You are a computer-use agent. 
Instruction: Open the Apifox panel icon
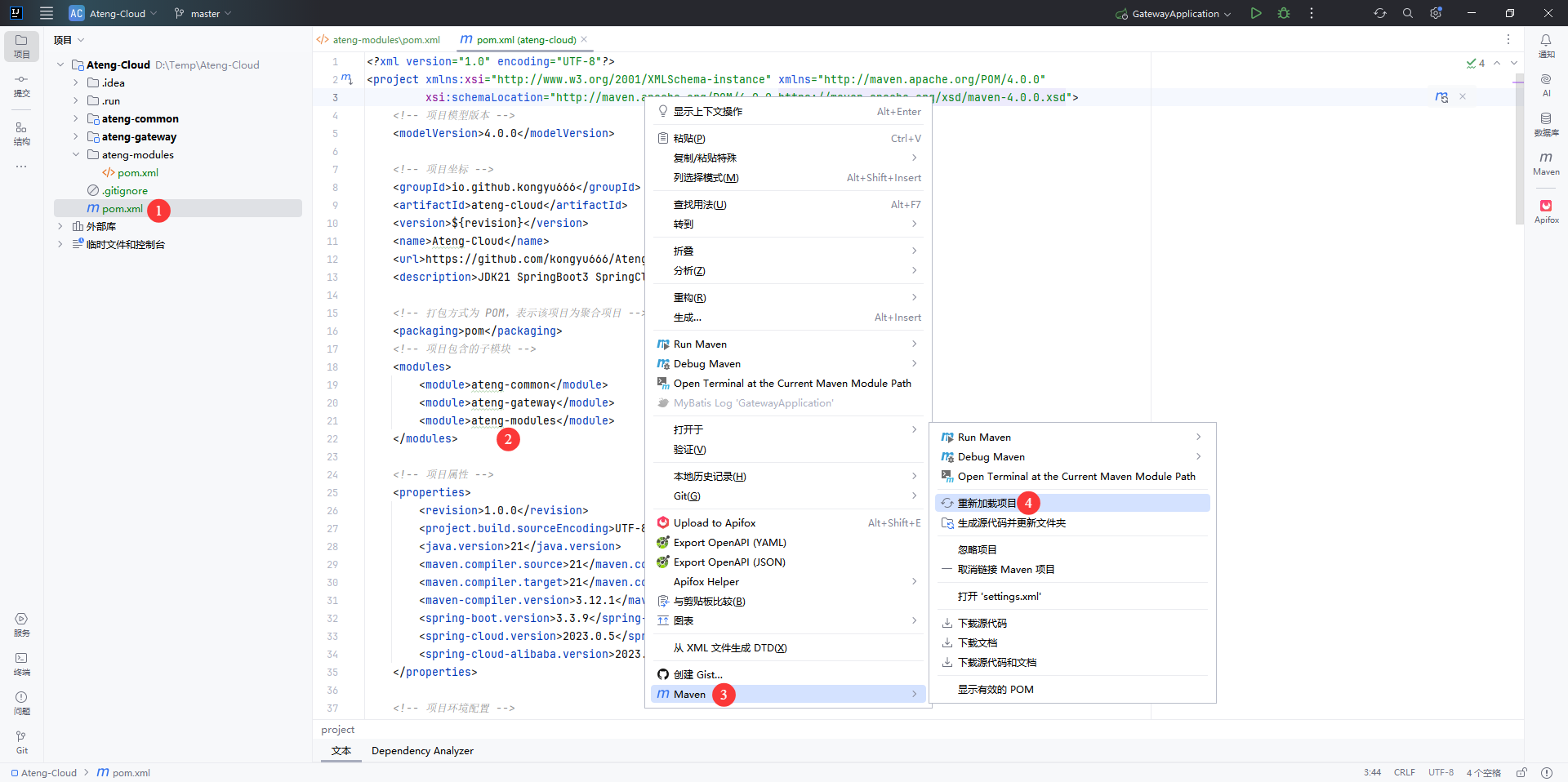[x=1546, y=211]
